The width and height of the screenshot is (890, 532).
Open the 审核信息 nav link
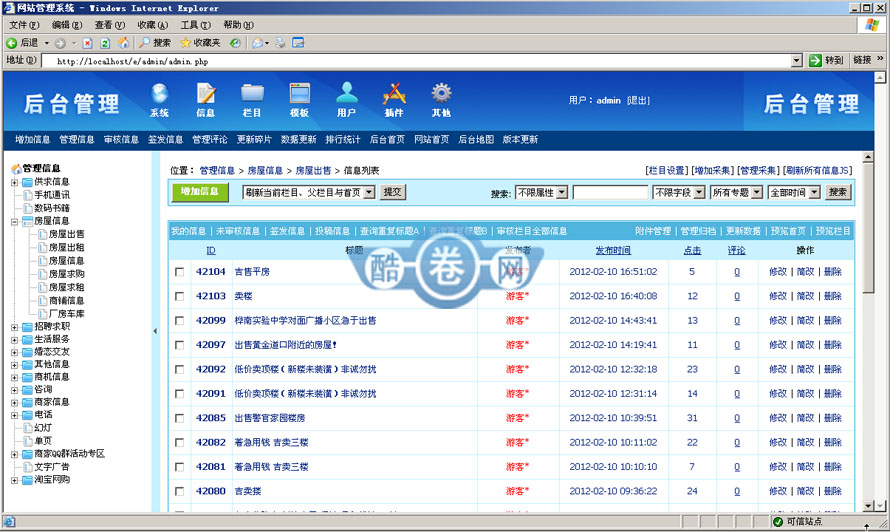[121, 140]
